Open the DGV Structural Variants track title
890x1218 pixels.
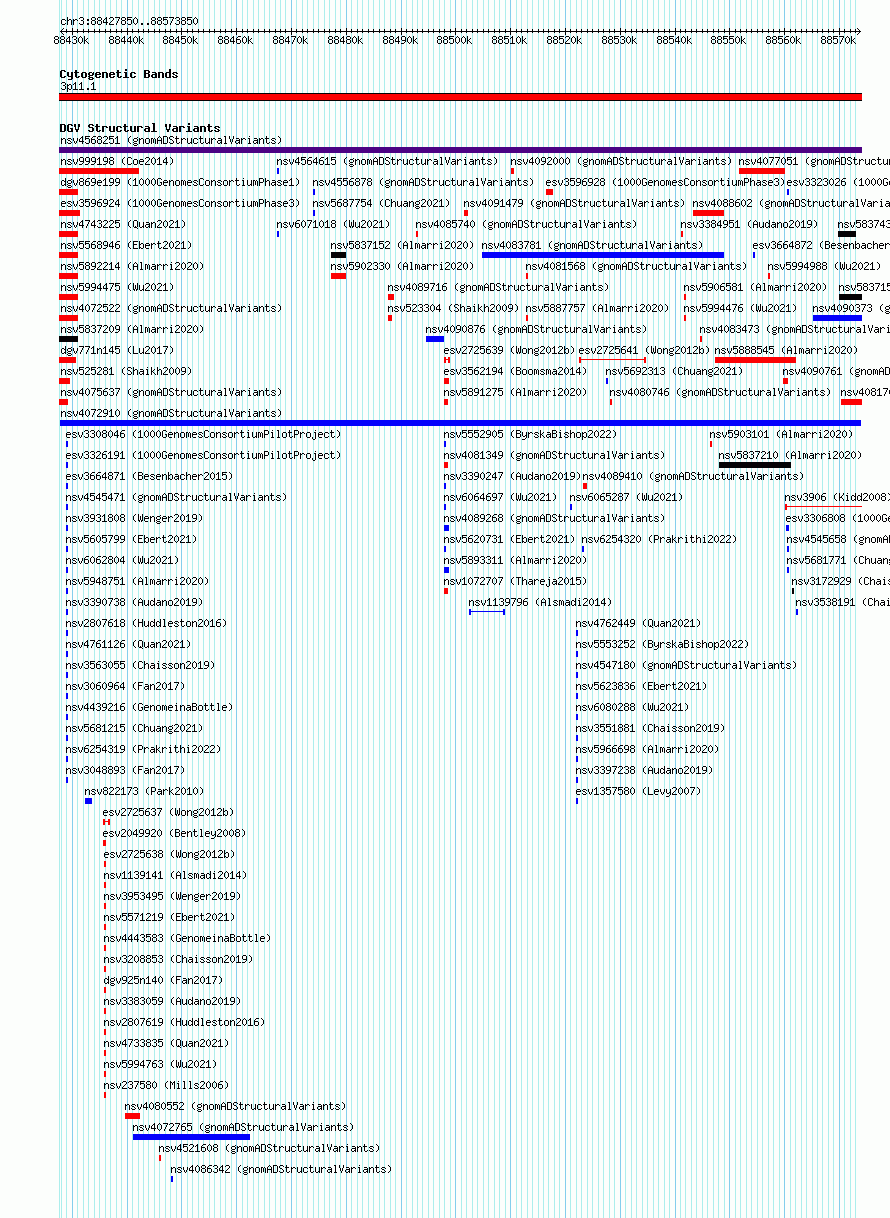[140, 128]
